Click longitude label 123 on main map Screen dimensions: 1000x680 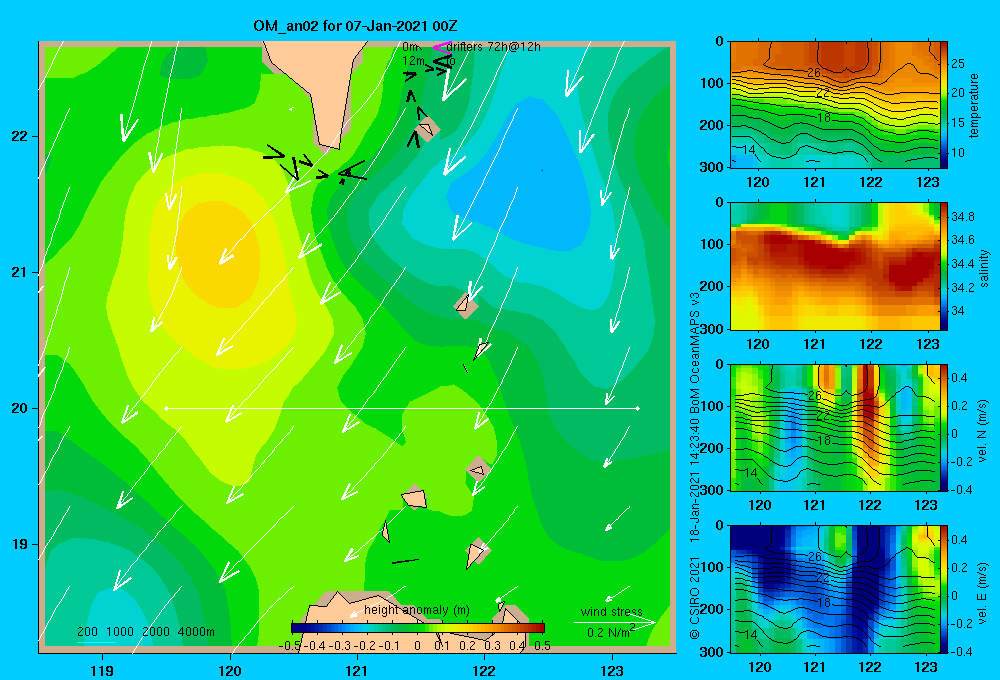(x=612, y=670)
